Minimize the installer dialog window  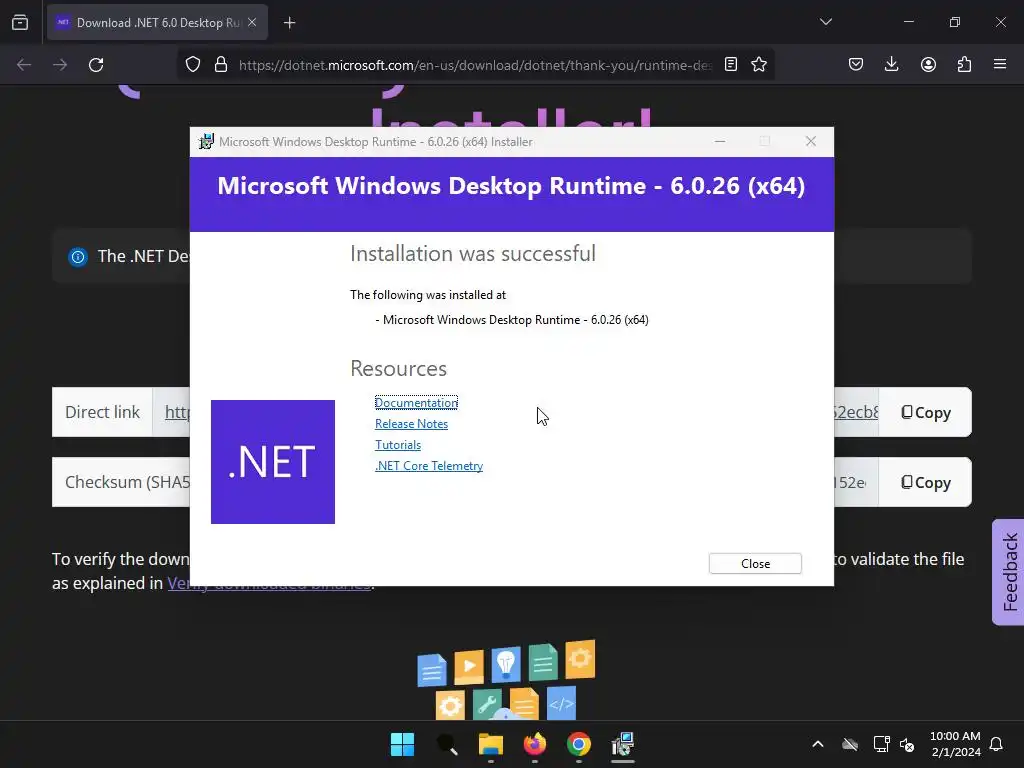click(x=720, y=142)
